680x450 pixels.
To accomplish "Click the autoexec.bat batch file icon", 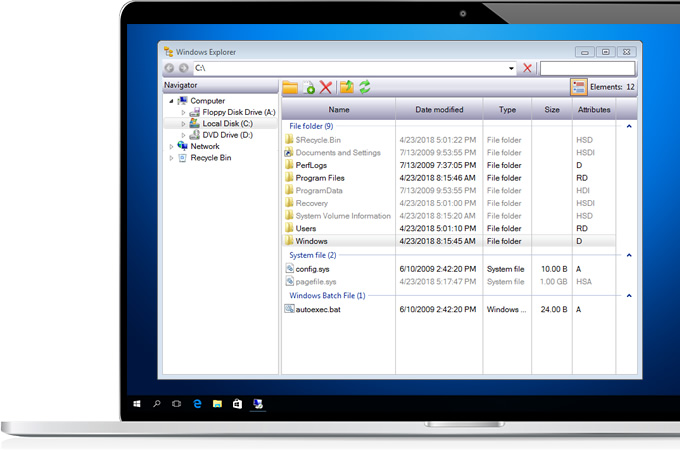I will (x=289, y=309).
